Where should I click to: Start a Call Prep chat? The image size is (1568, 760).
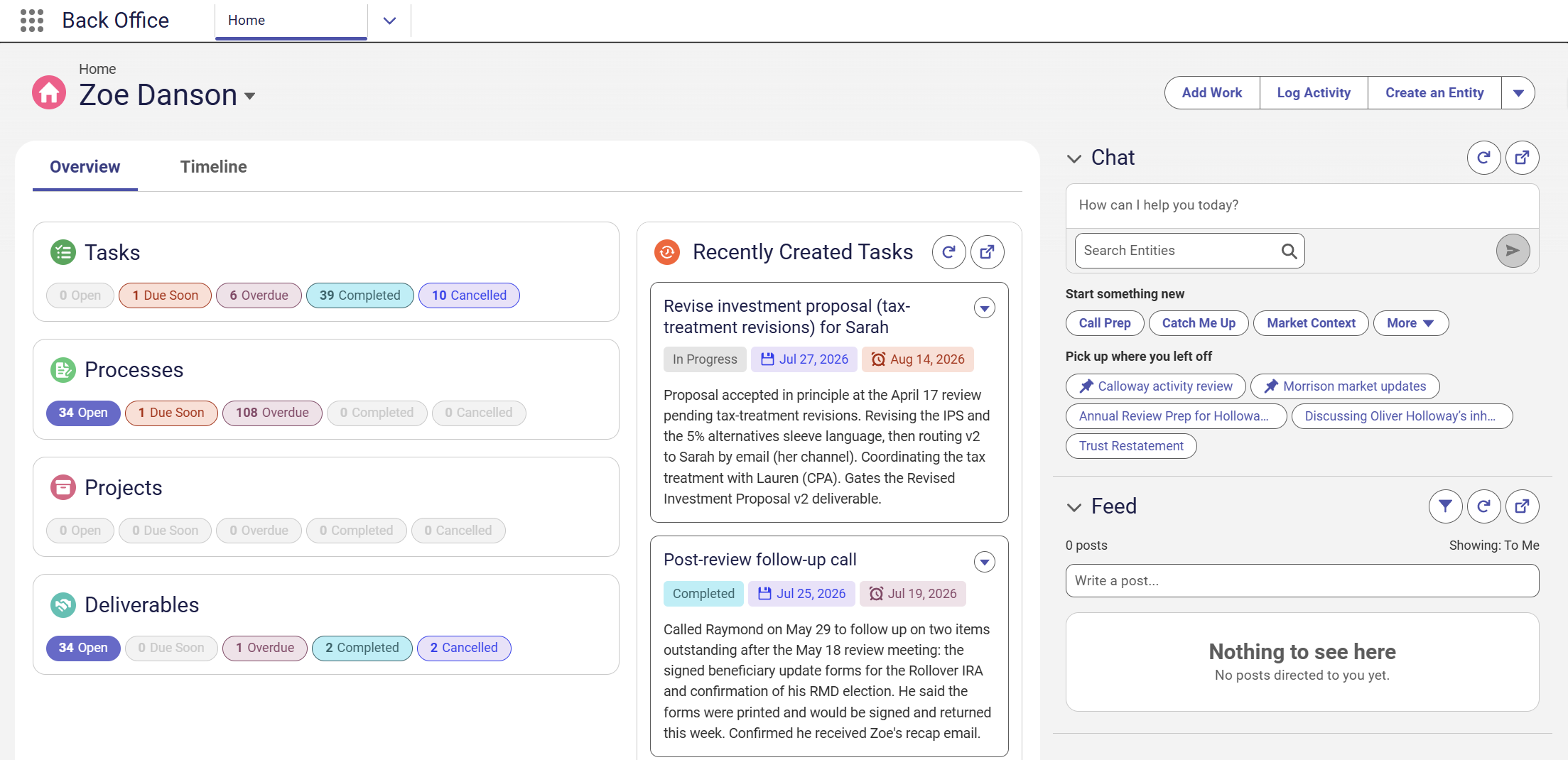(x=1105, y=323)
